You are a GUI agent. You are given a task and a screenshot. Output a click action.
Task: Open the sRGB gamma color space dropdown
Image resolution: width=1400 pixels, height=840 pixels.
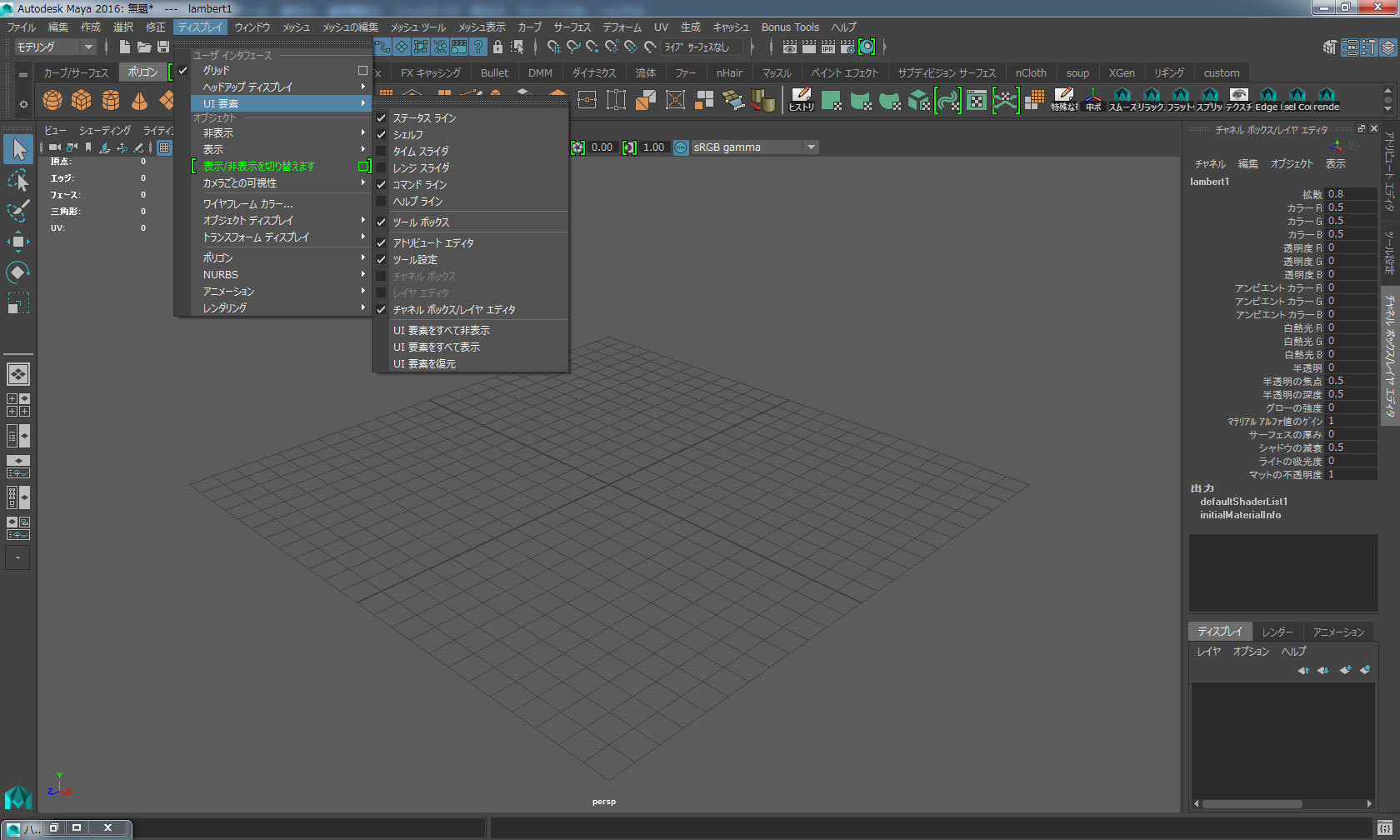coord(754,147)
